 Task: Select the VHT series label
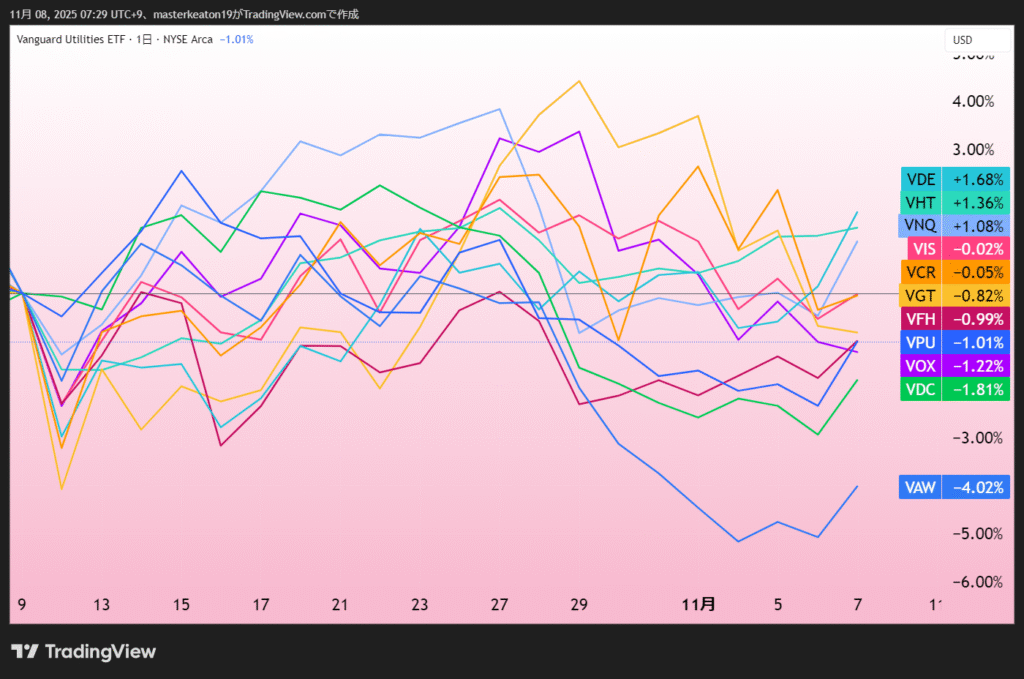[x=920, y=202]
